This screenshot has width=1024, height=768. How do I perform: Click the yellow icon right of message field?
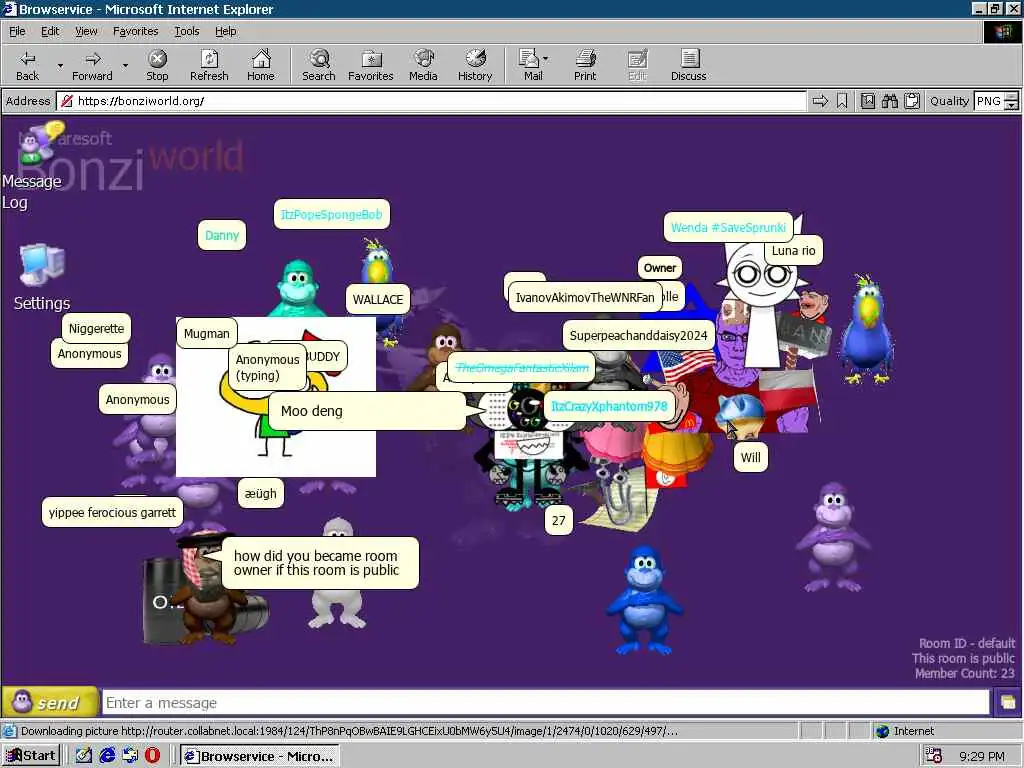click(1008, 703)
